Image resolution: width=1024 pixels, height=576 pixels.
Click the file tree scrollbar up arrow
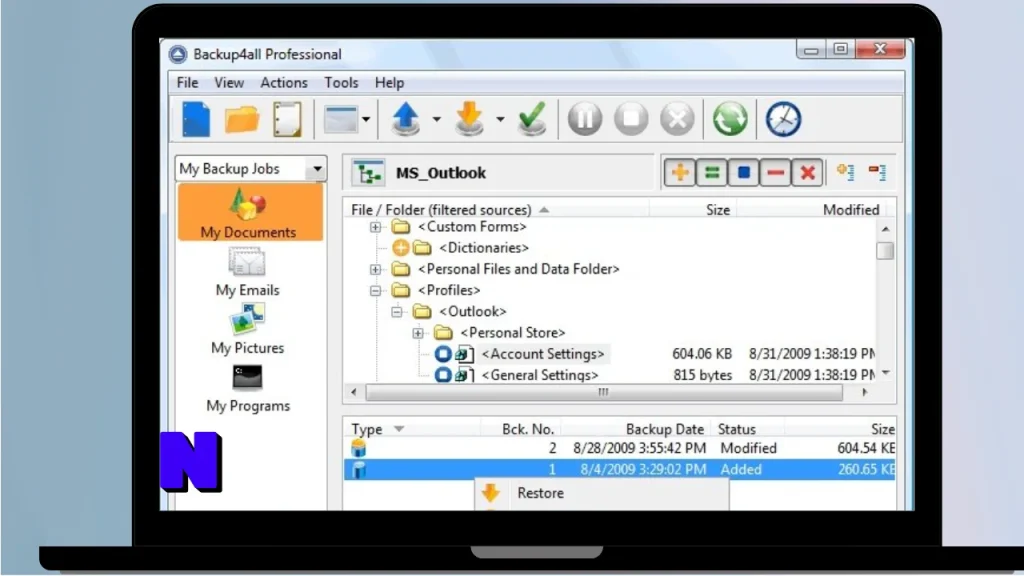point(885,229)
